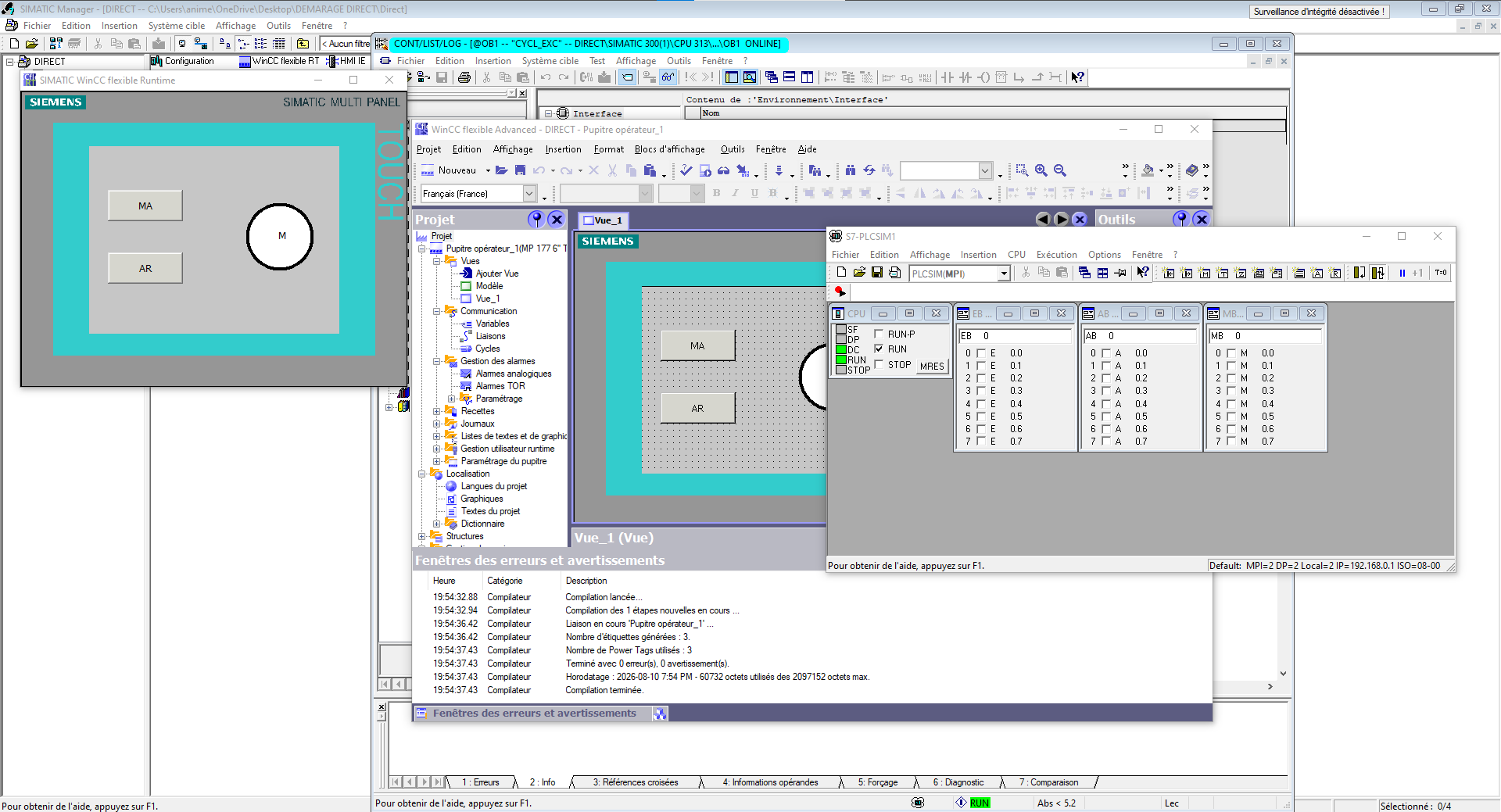The height and width of the screenshot is (812, 1501).
Task: Open the Français (France) language dropdown
Action: point(529,194)
